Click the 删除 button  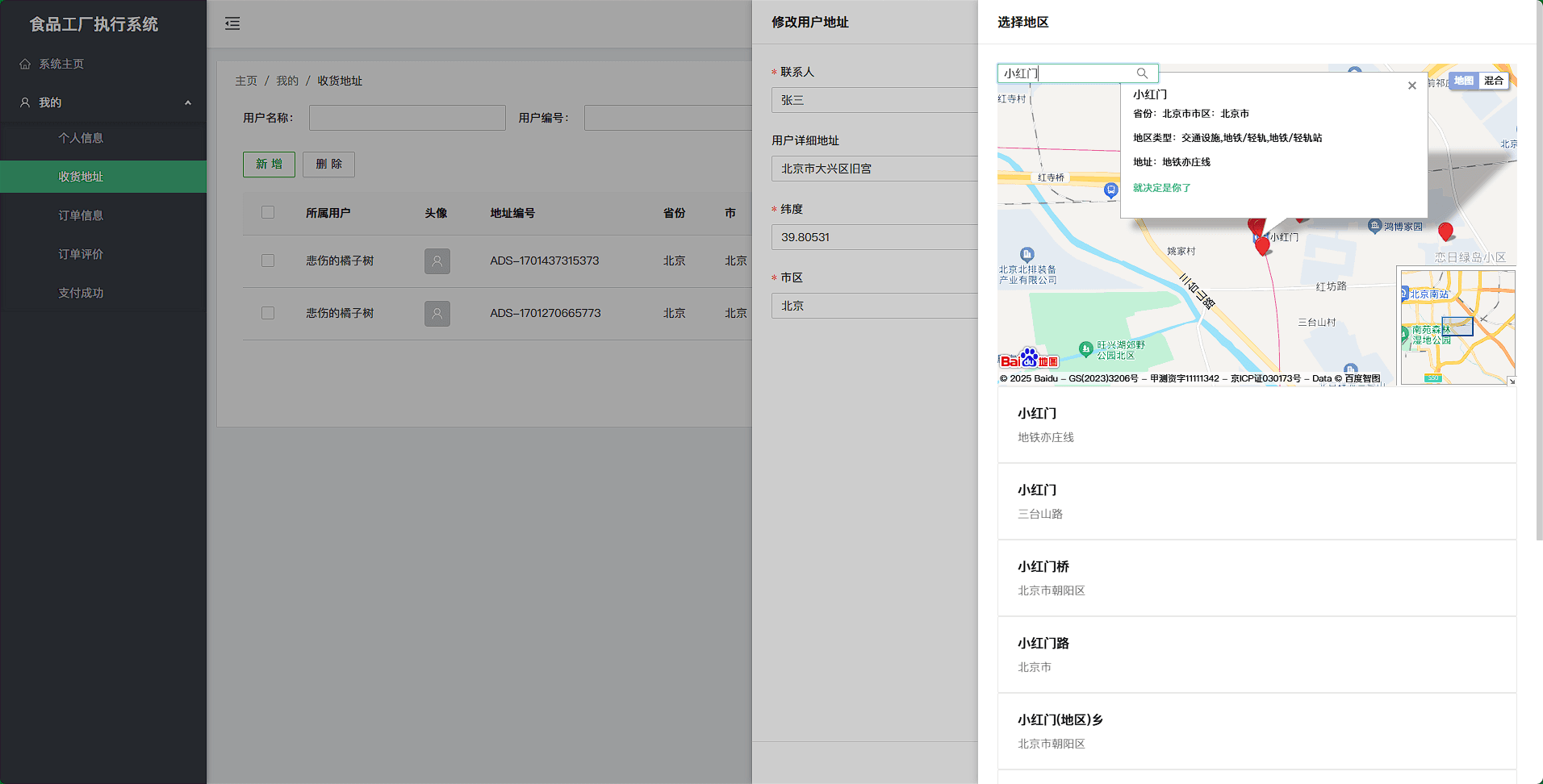tap(328, 165)
